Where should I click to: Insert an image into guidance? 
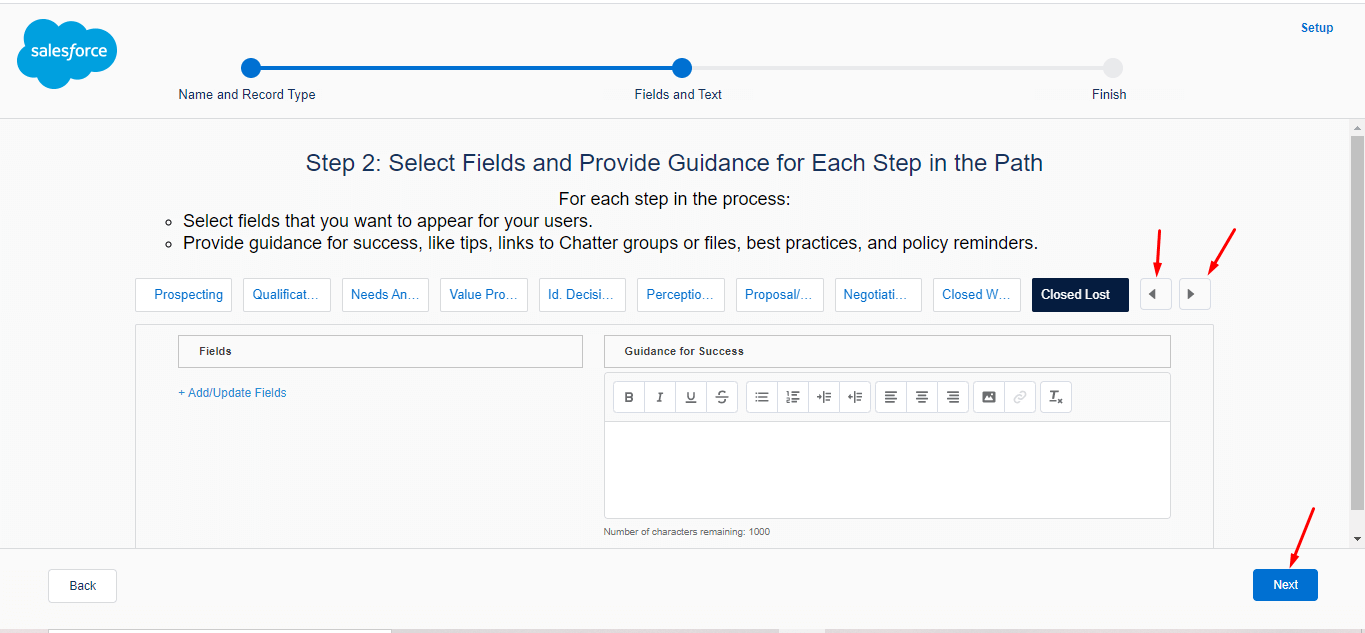[989, 397]
